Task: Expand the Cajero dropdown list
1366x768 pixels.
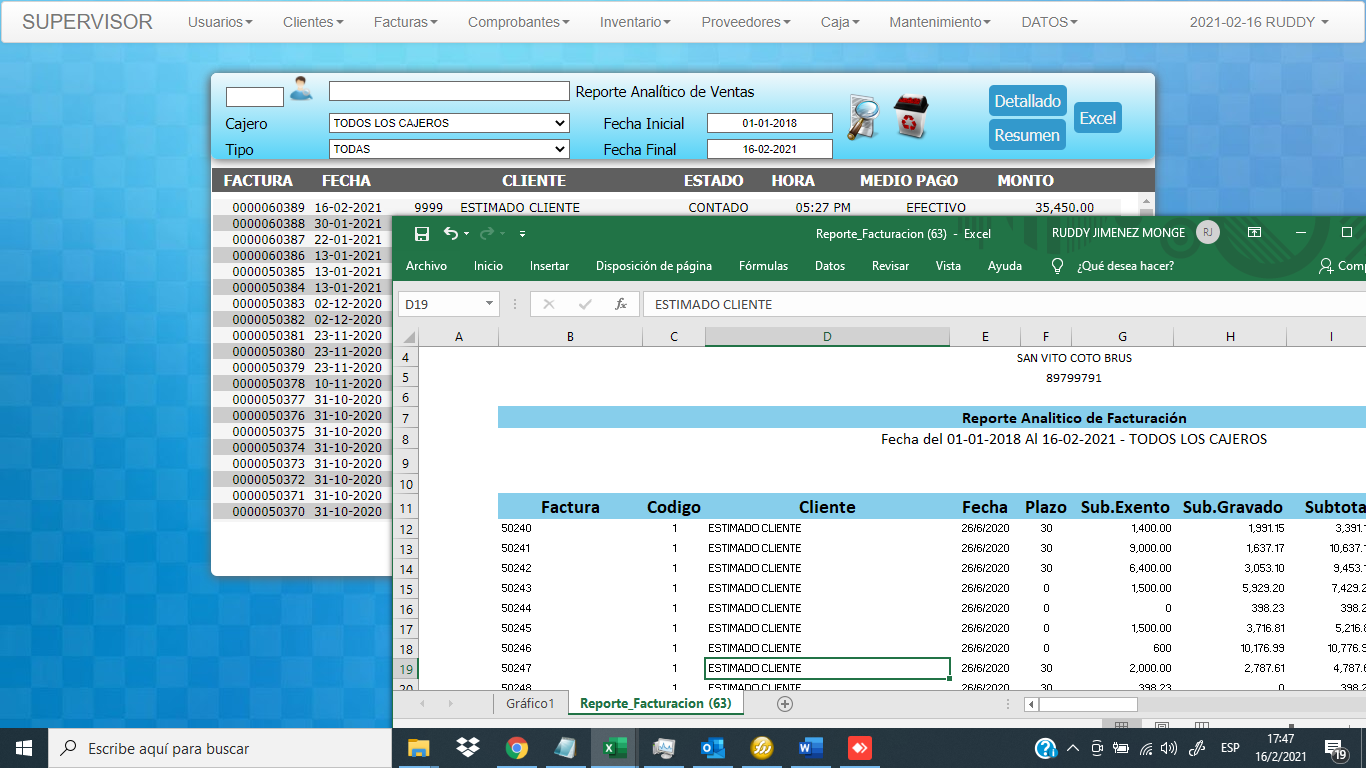Action: tap(449, 123)
